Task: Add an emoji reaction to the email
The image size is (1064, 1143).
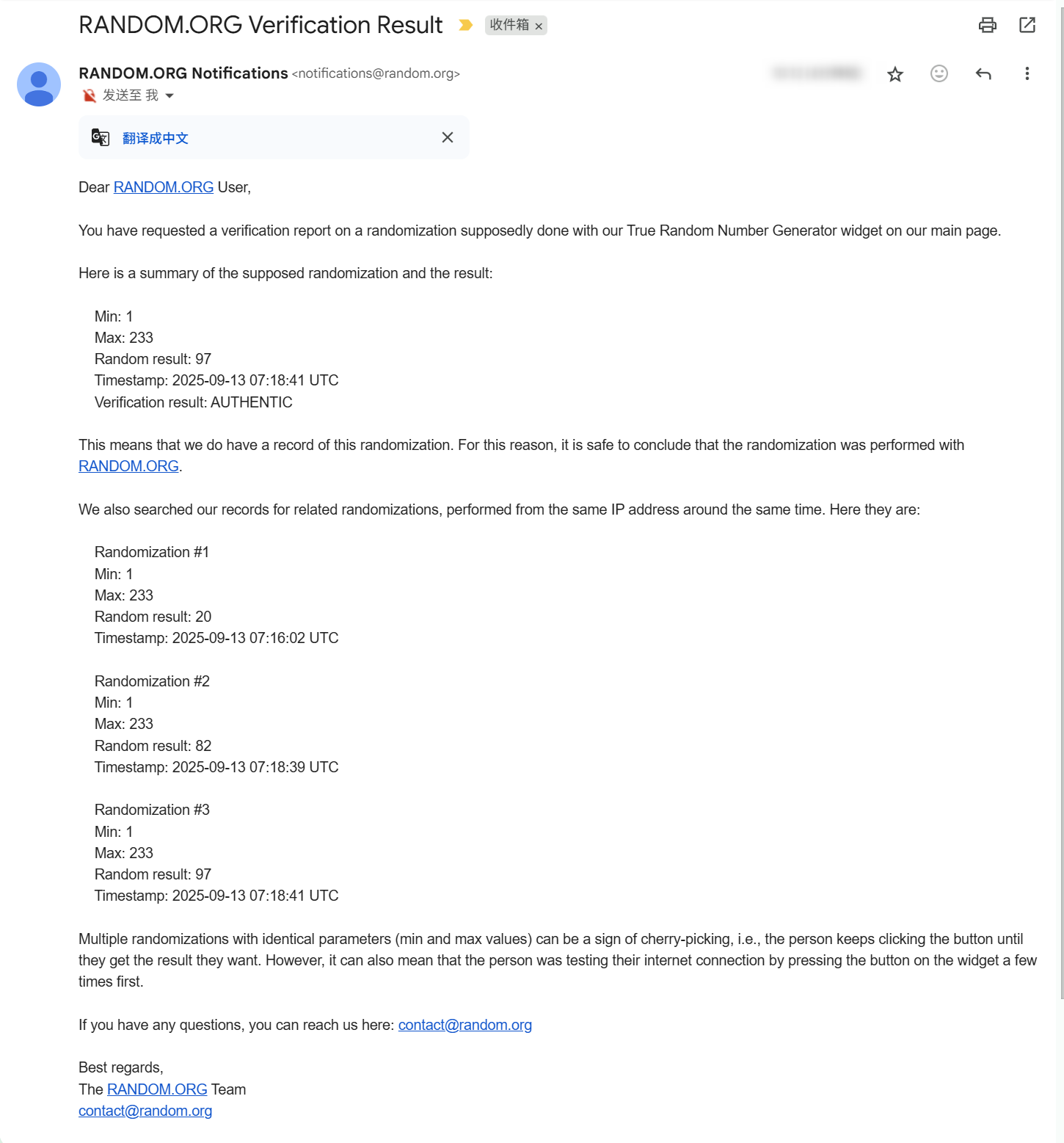Action: click(x=939, y=73)
